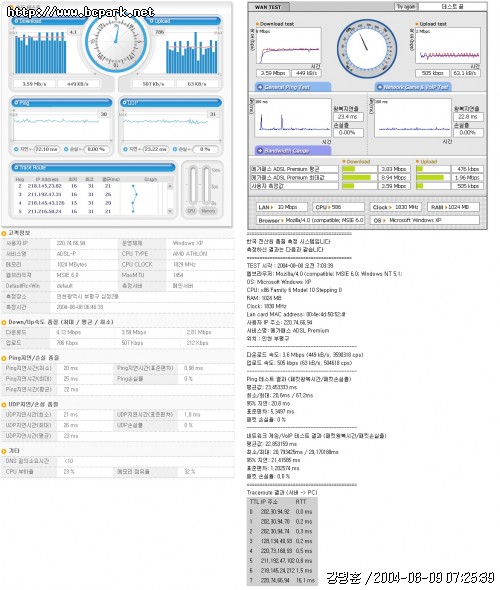Click the Download panel header icon
Screen dimensions: 500x590
[x=16, y=21]
